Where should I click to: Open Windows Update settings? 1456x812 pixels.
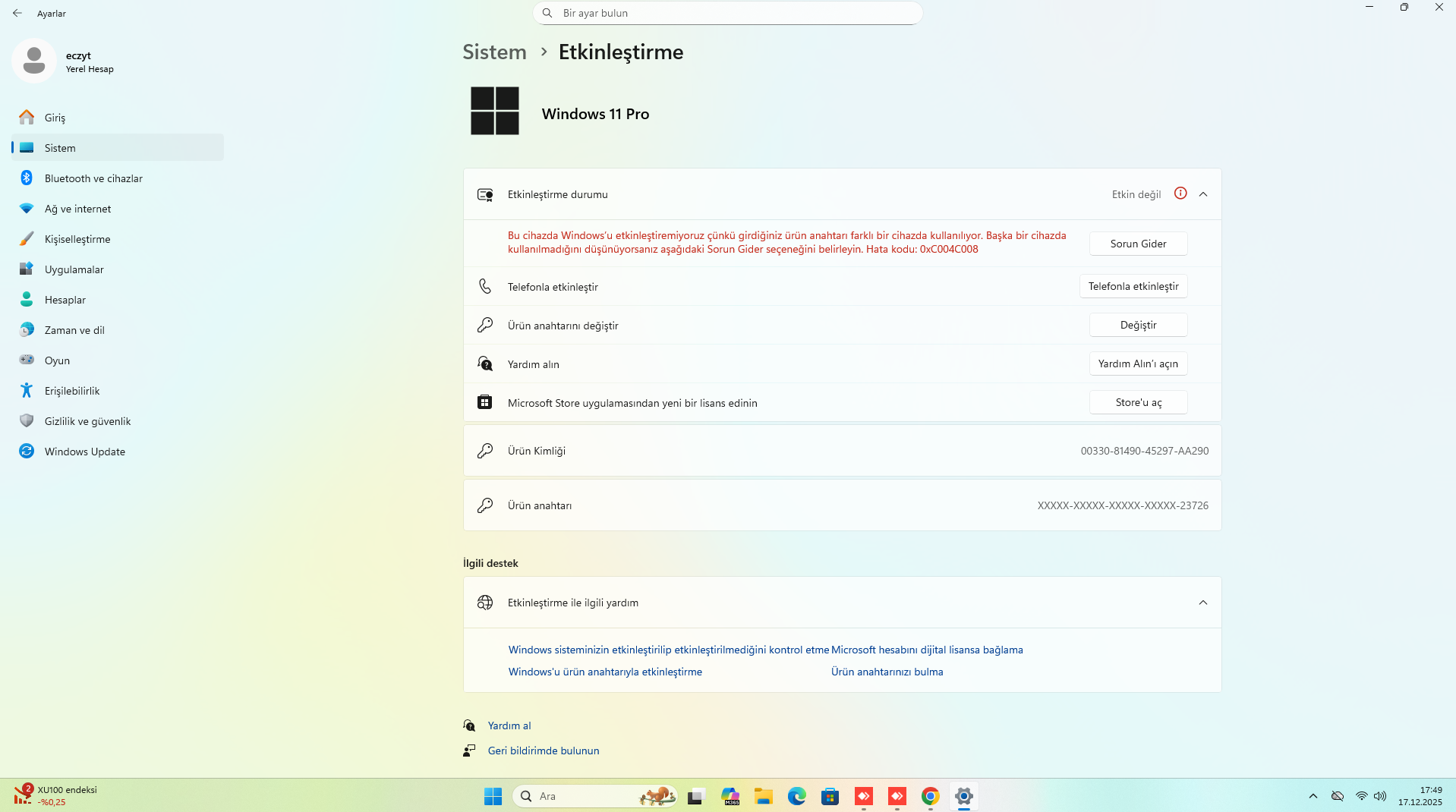118,452
